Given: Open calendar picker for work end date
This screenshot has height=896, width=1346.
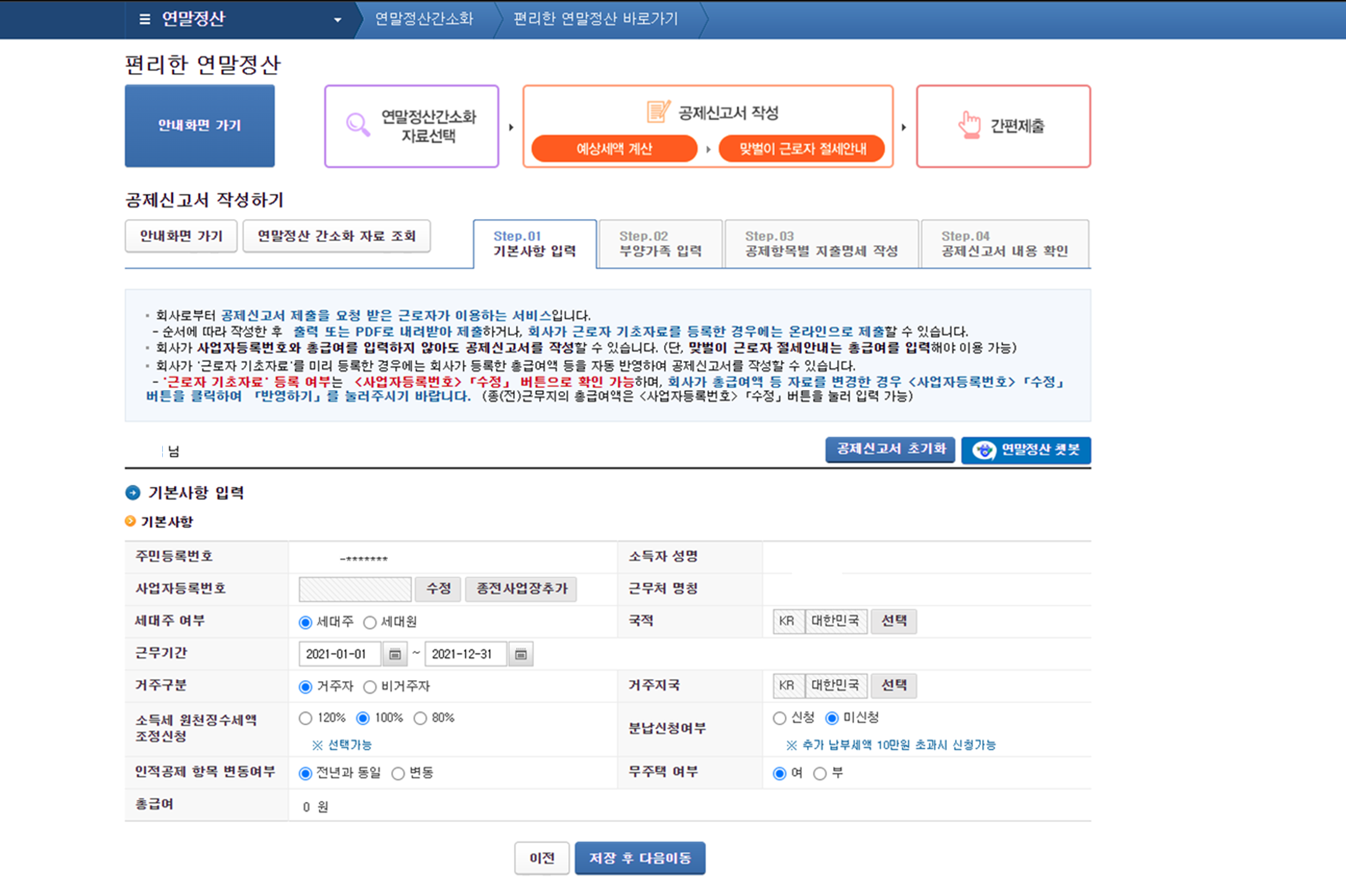Looking at the screenshot, I should click(521, 654).
